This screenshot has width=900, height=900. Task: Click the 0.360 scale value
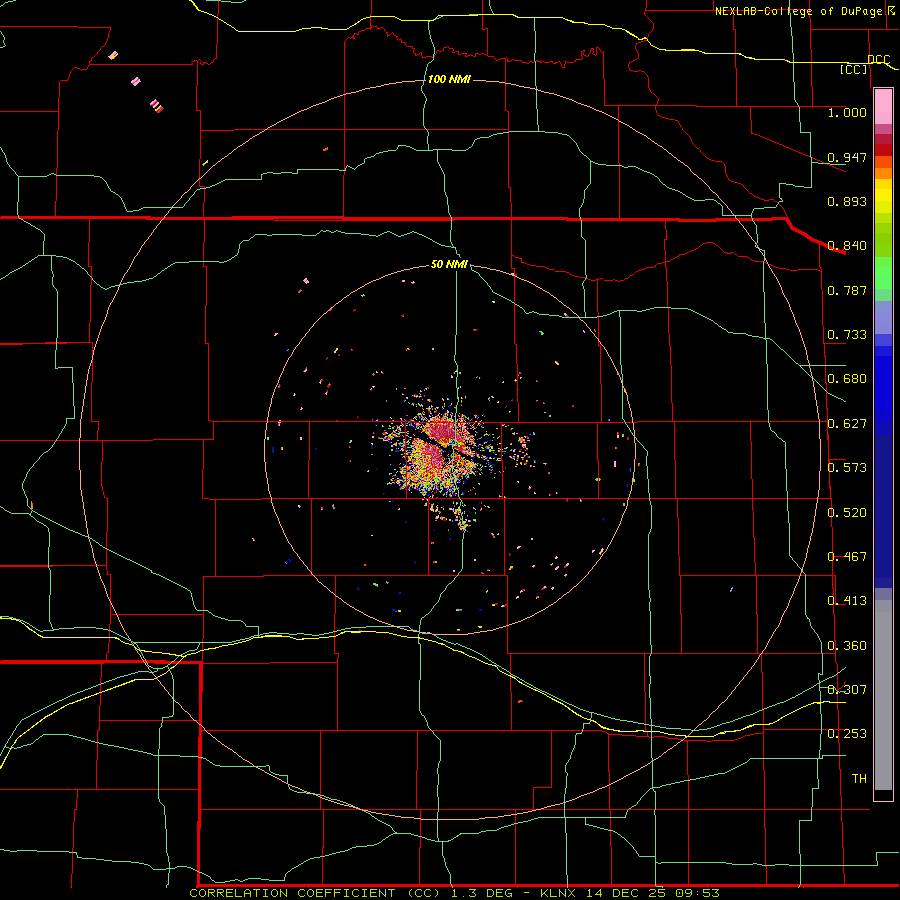tap(847, 646)
